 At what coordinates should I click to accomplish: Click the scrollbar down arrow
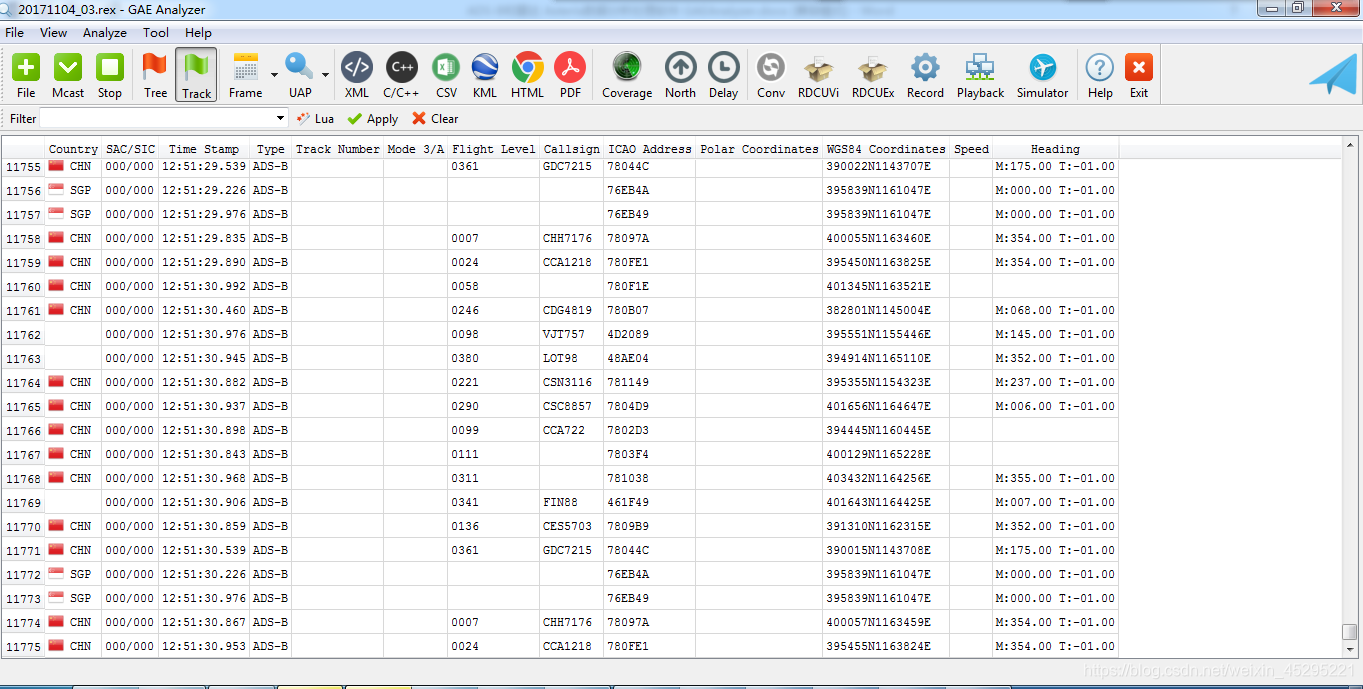point(1350,649)
